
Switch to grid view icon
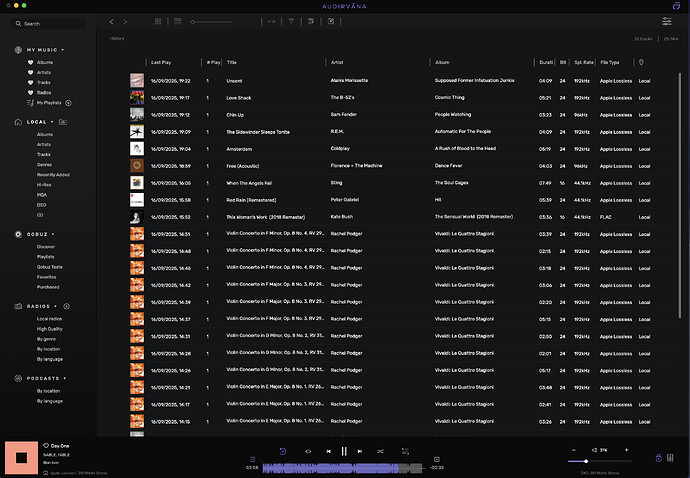(158, 21)
